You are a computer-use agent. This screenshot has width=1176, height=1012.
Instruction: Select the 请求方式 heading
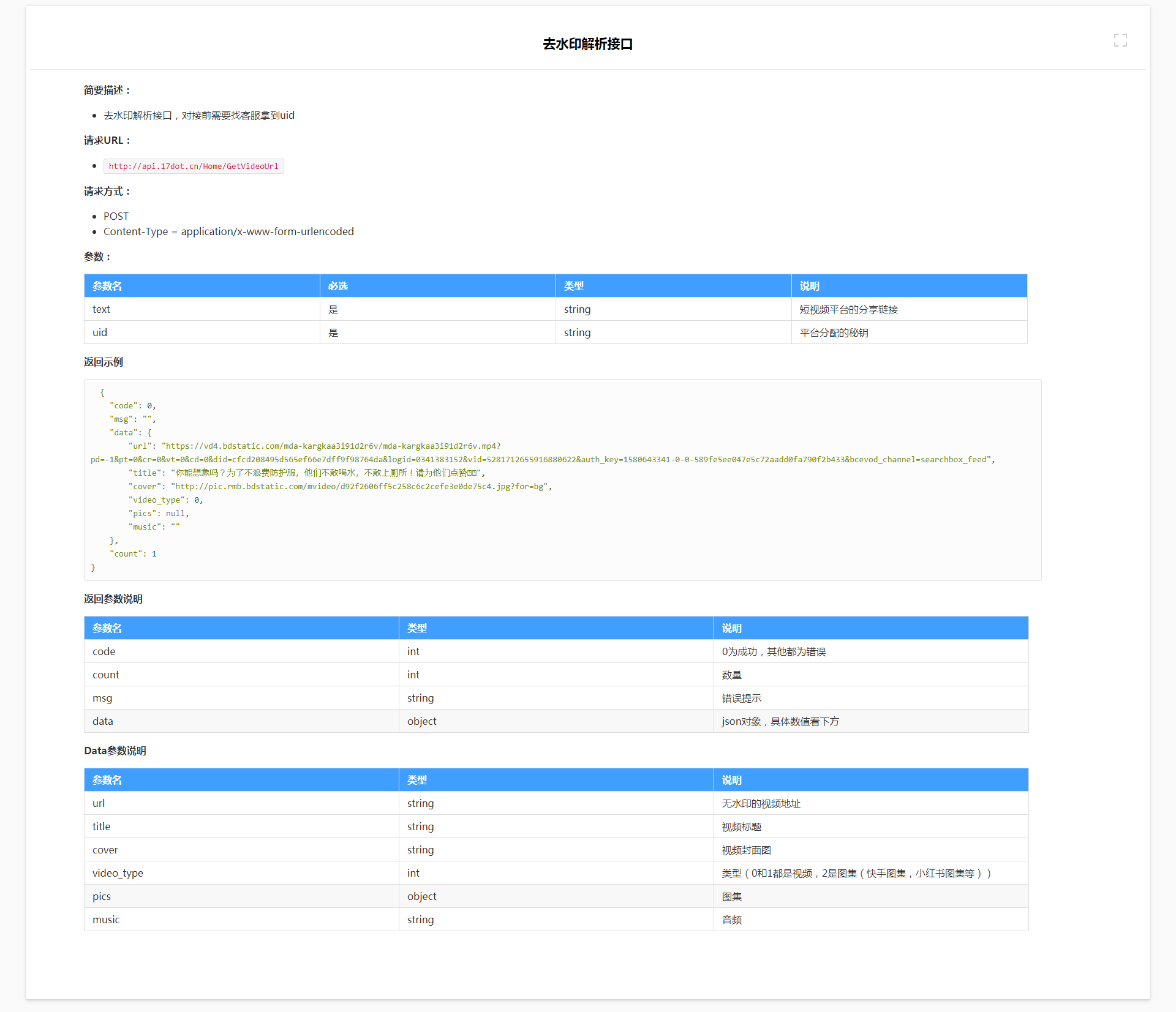tap(107, 191)
